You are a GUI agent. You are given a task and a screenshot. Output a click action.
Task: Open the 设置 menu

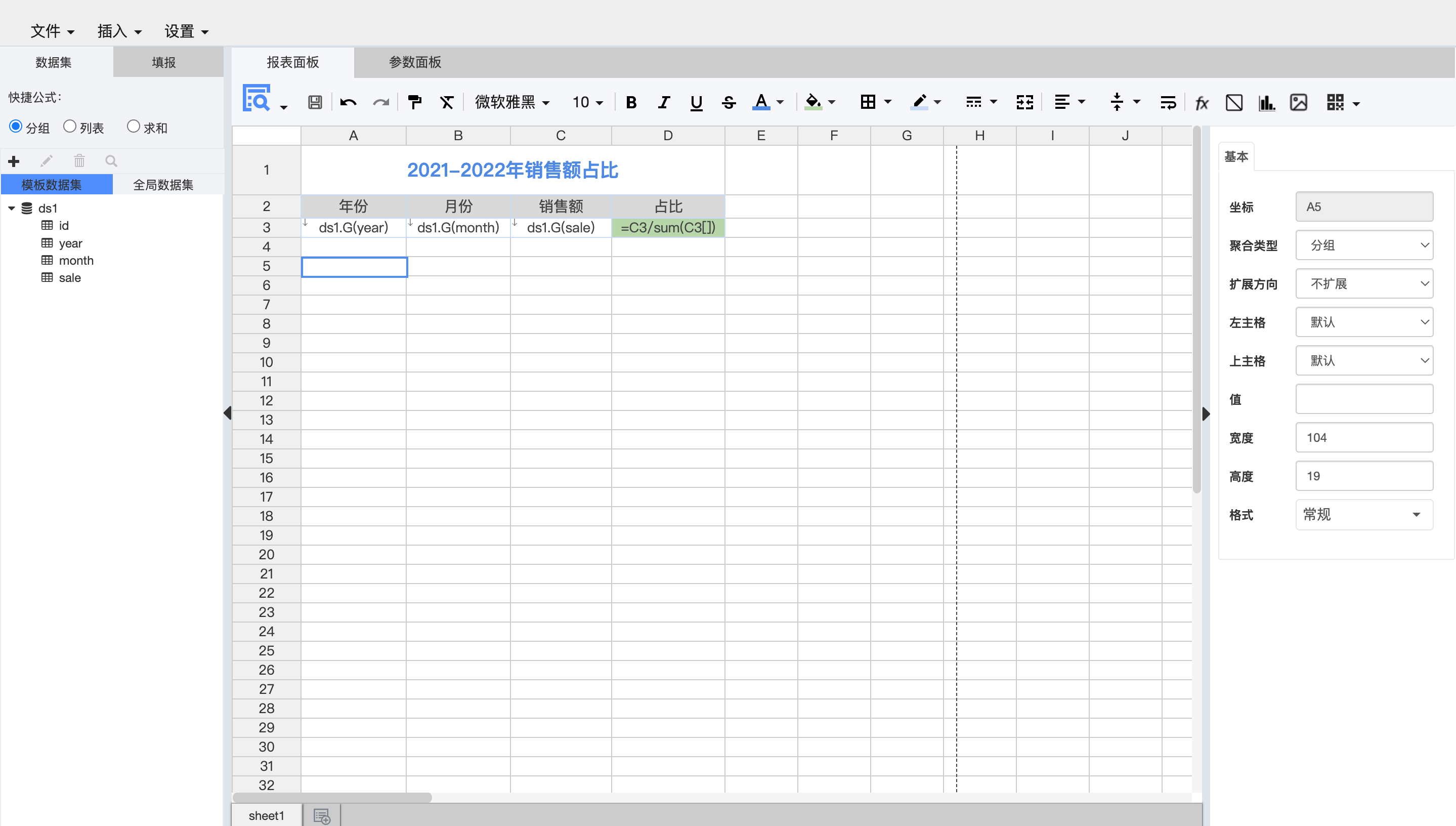tap(187, 31)
